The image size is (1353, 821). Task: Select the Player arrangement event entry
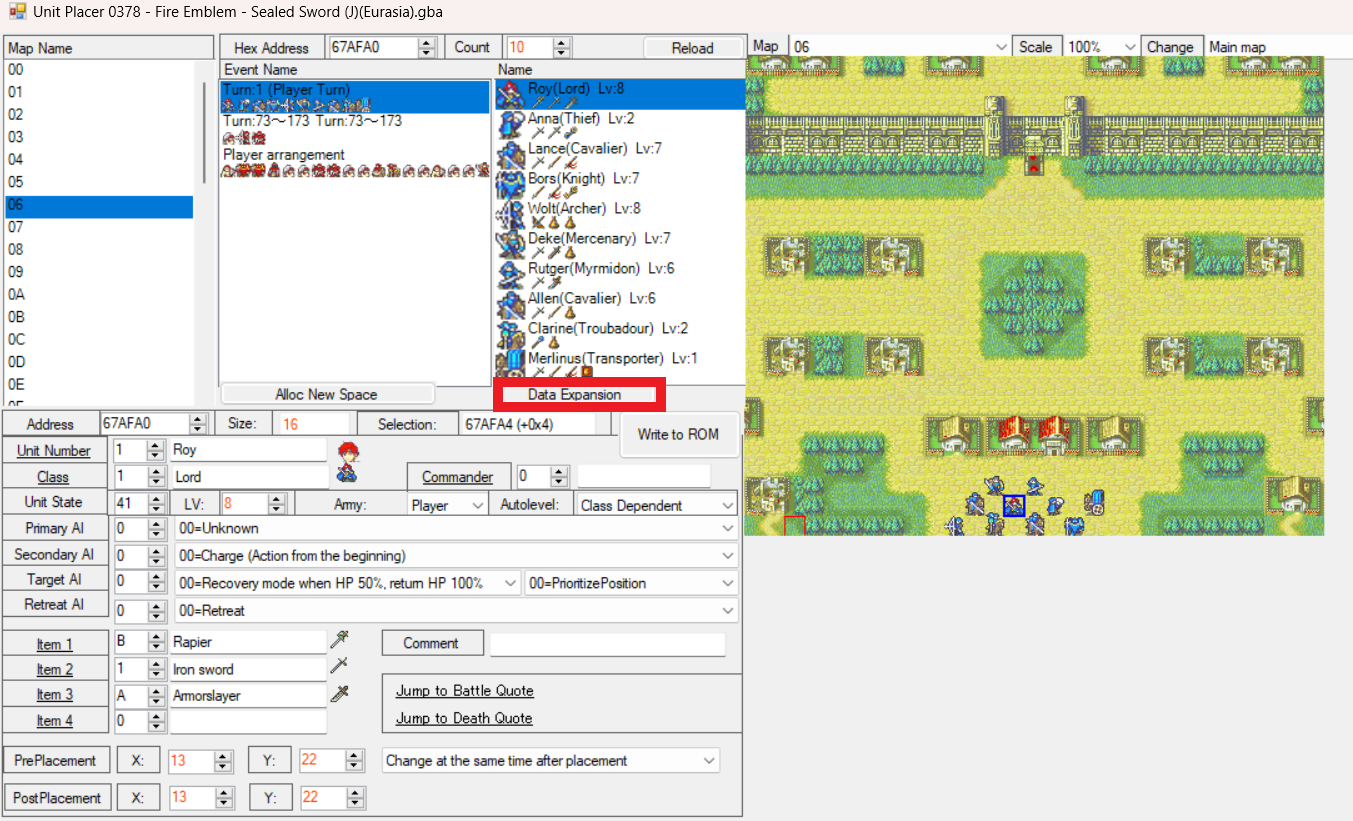pyautogui.click(x=284, y=156)
